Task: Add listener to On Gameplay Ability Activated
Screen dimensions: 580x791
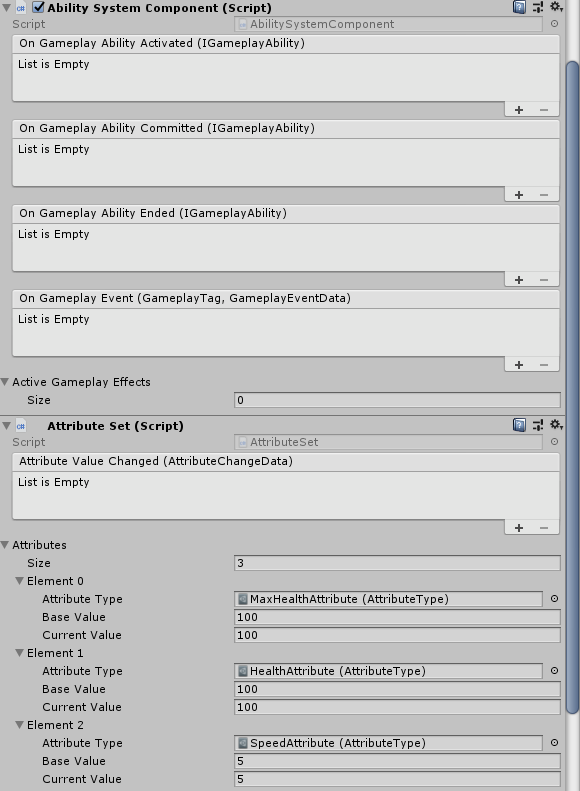Action: point(519,110)
